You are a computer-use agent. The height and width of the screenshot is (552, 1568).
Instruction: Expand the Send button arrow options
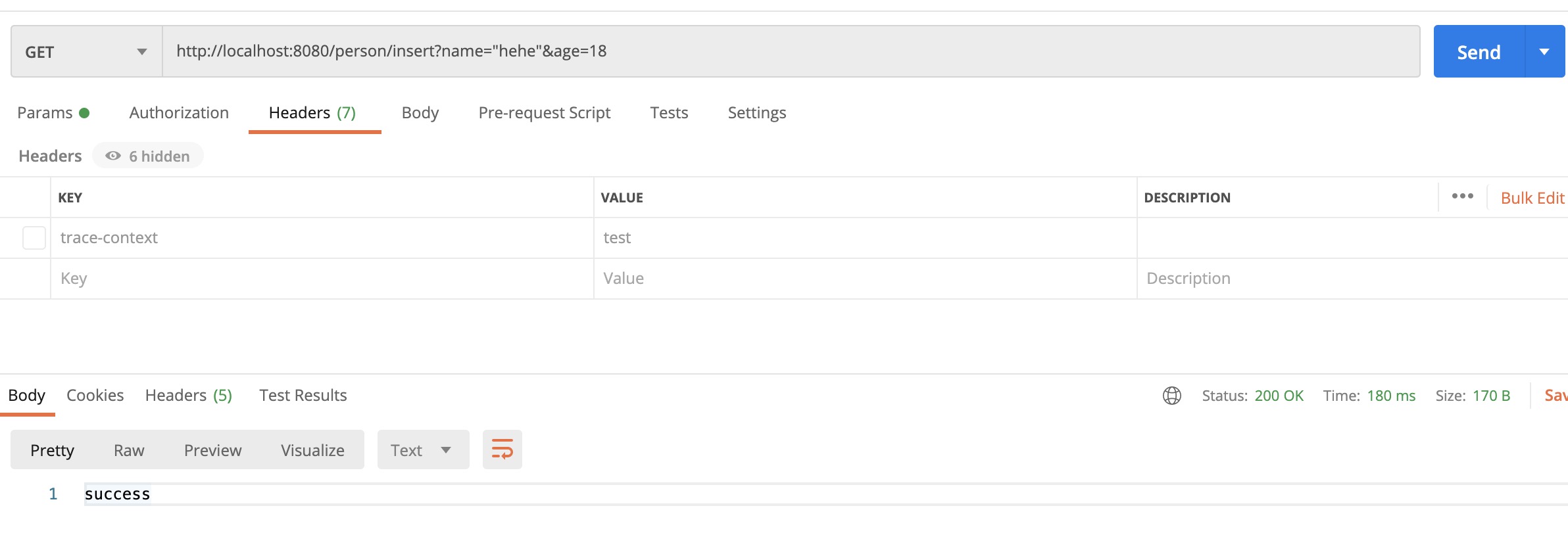(x=1544, y=52)
